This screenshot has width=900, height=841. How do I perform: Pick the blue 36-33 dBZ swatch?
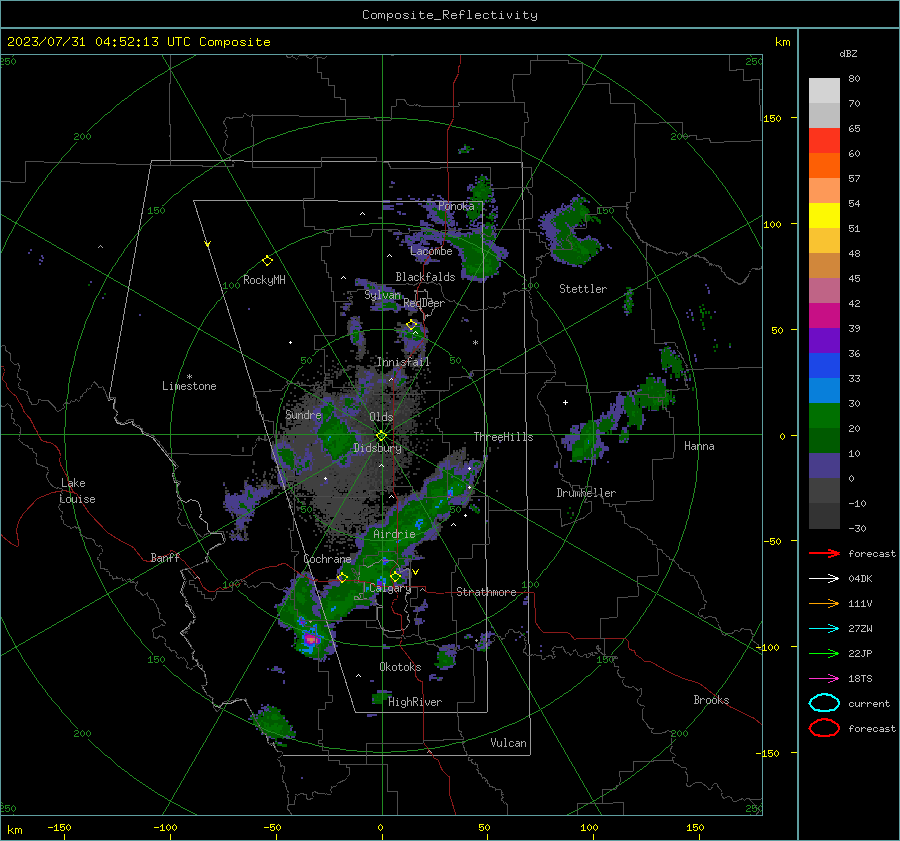click(824, 366)
